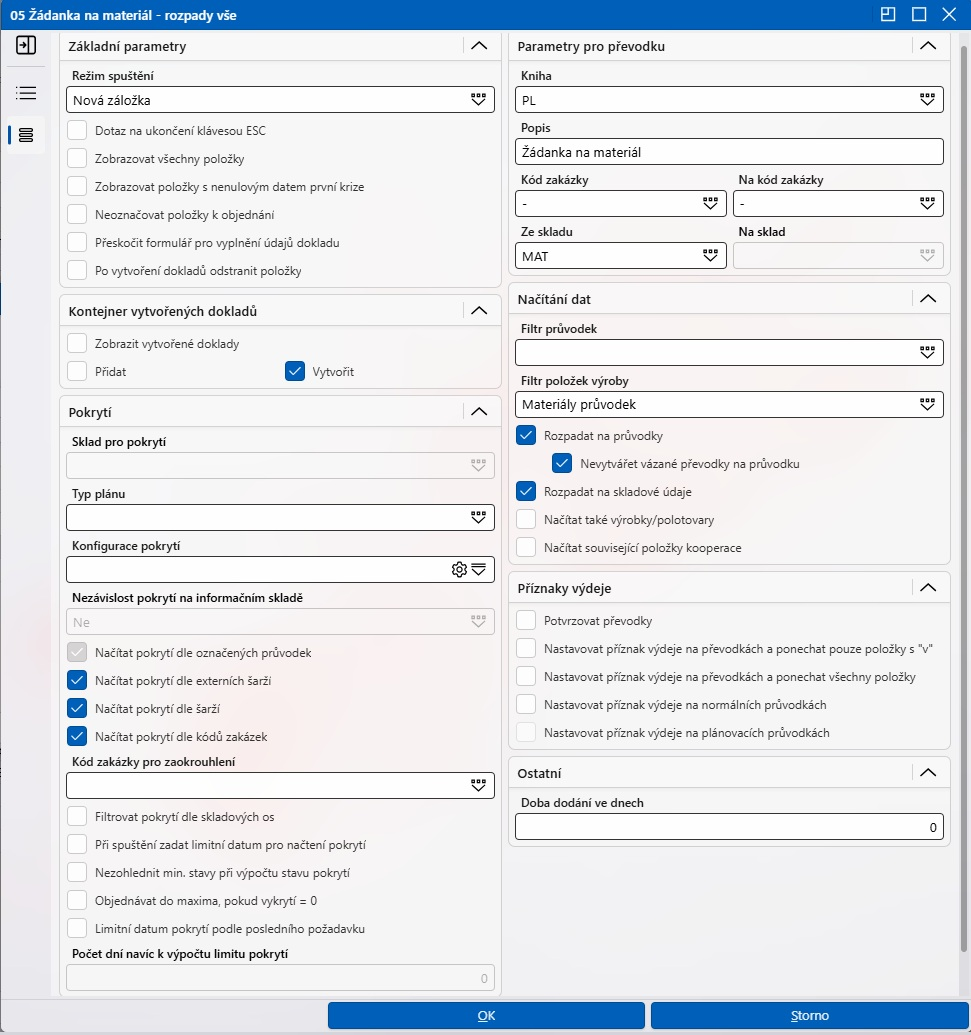This screenshot has width=971, height=1035.
Task: Check Nastavovat příznak výdeje na normálních průvodkách
Action: click(x=526, y=704)
